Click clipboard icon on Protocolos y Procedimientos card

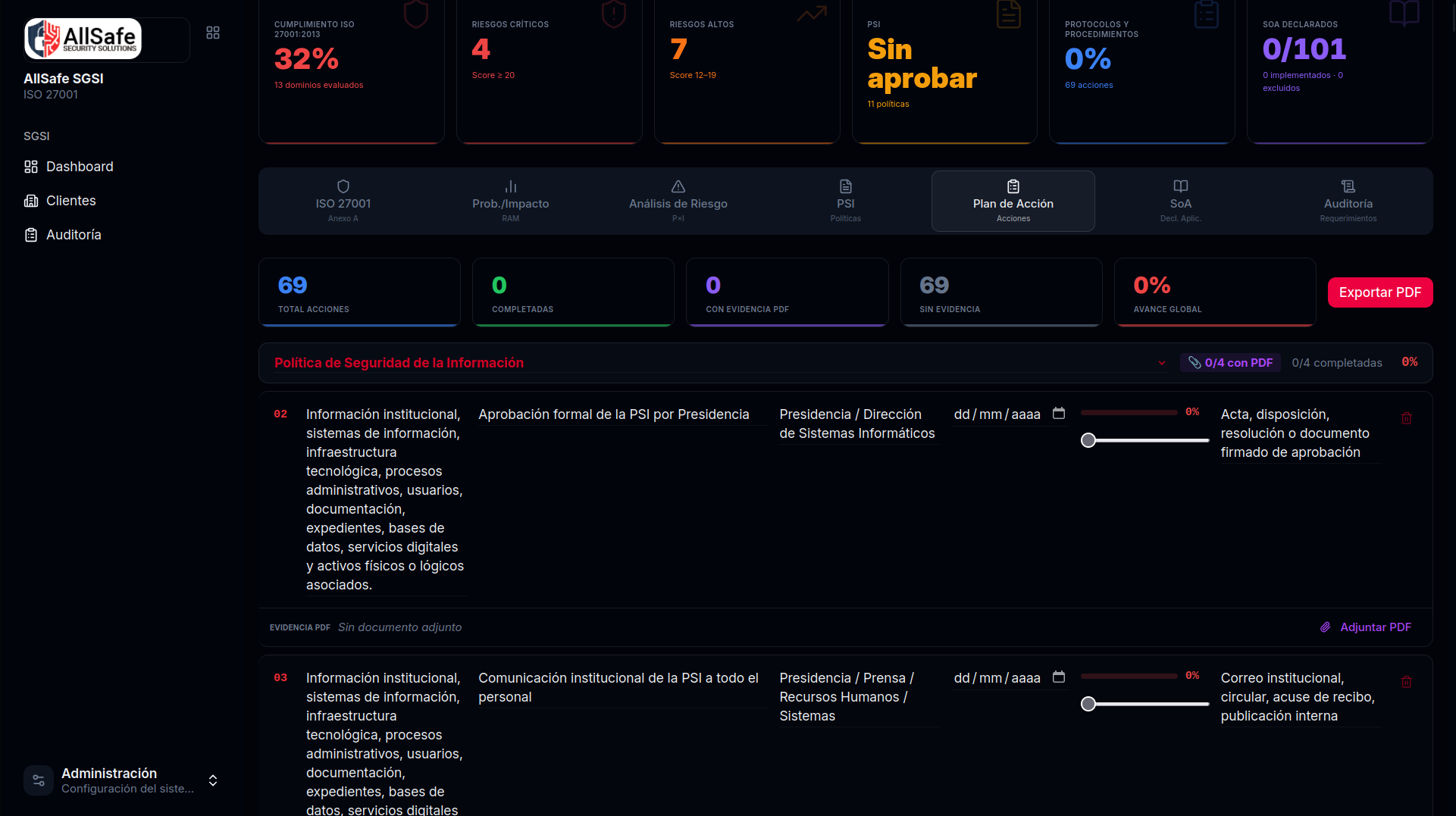click(1207, 14)
